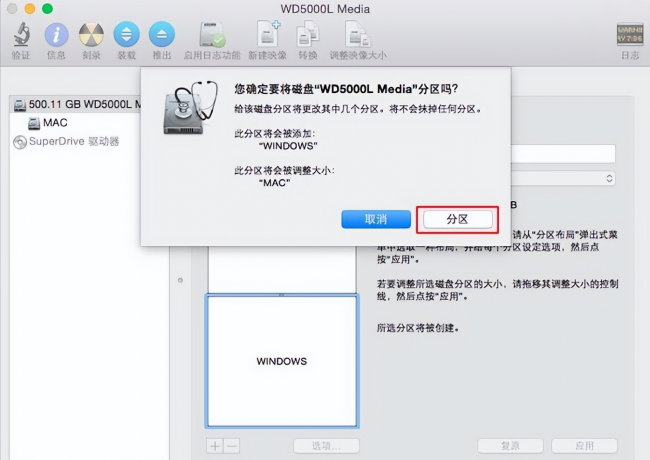The image size is (650, 460).
Task: Click the "WINDOWS" text in dialog
Action: click(289, 146)
